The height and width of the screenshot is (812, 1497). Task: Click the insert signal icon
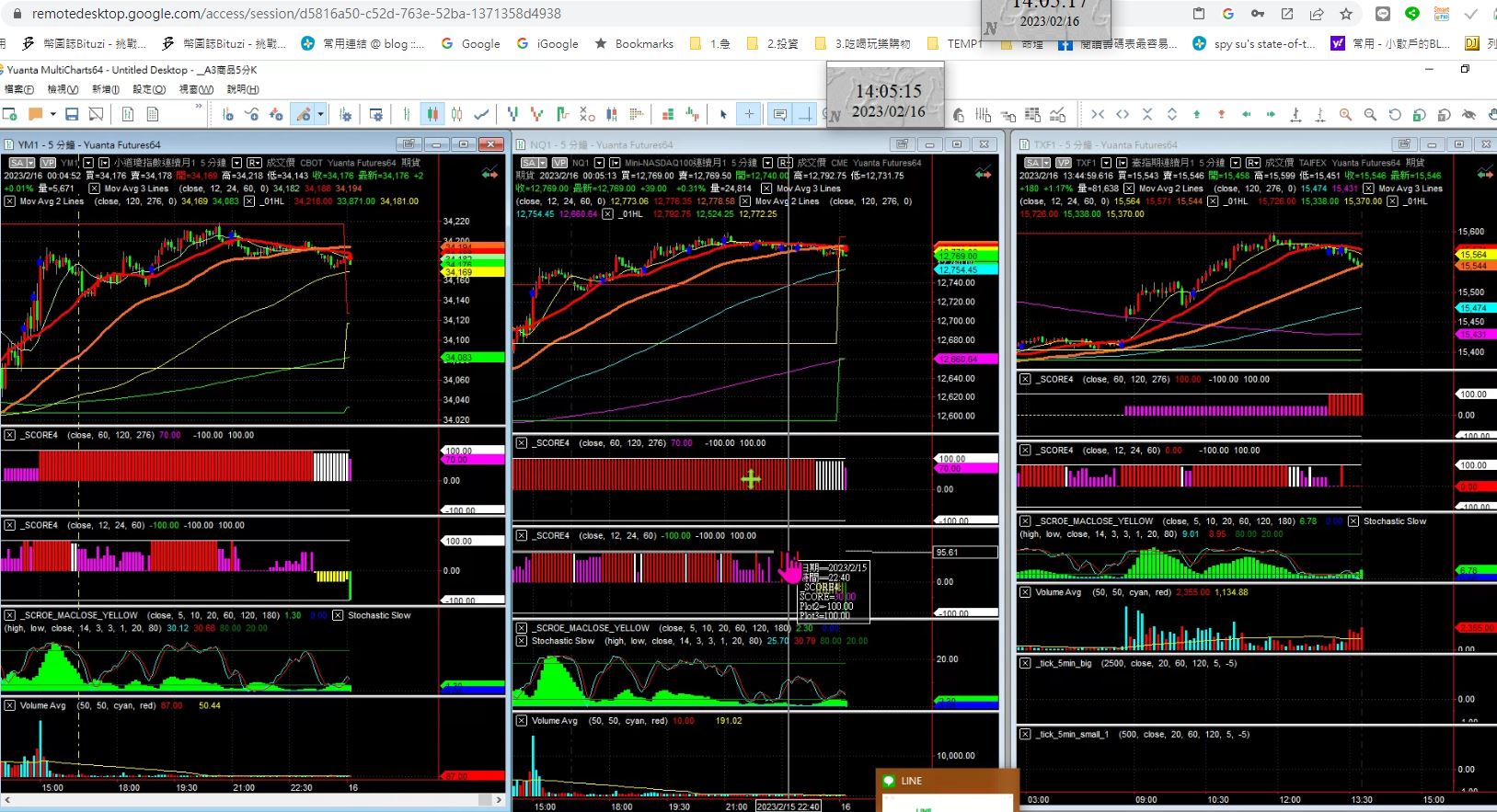pyautogui.click(x=276, y=114)
